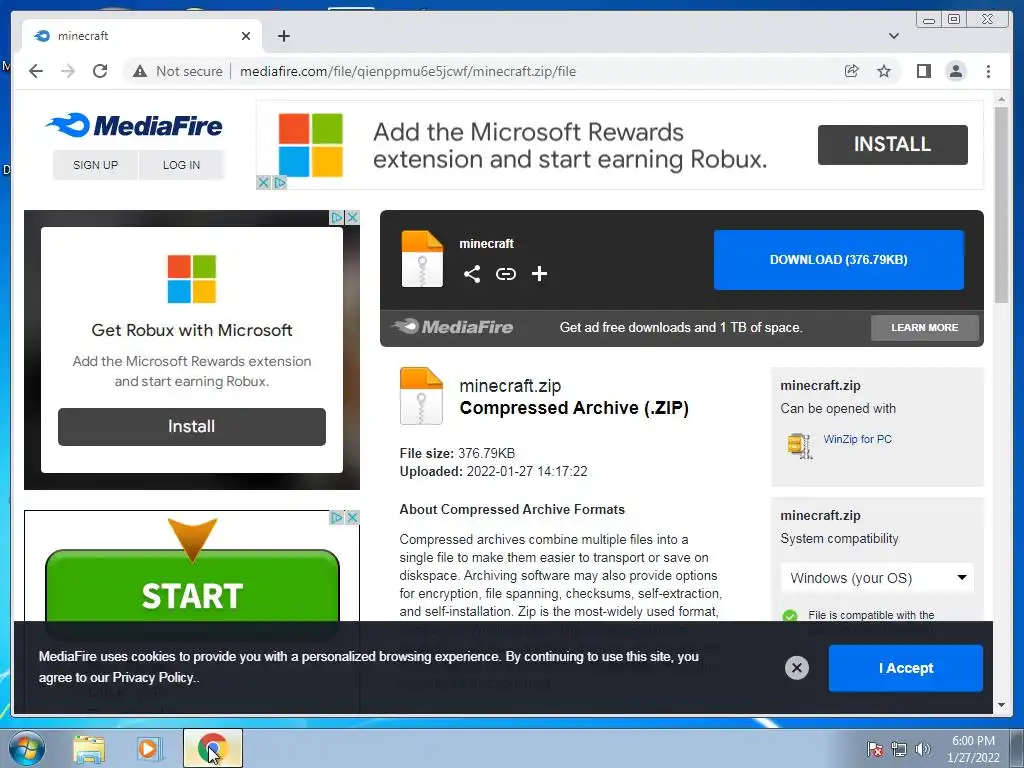Click DOWNLOAD (376.79KB) button

tap(839, 259)
